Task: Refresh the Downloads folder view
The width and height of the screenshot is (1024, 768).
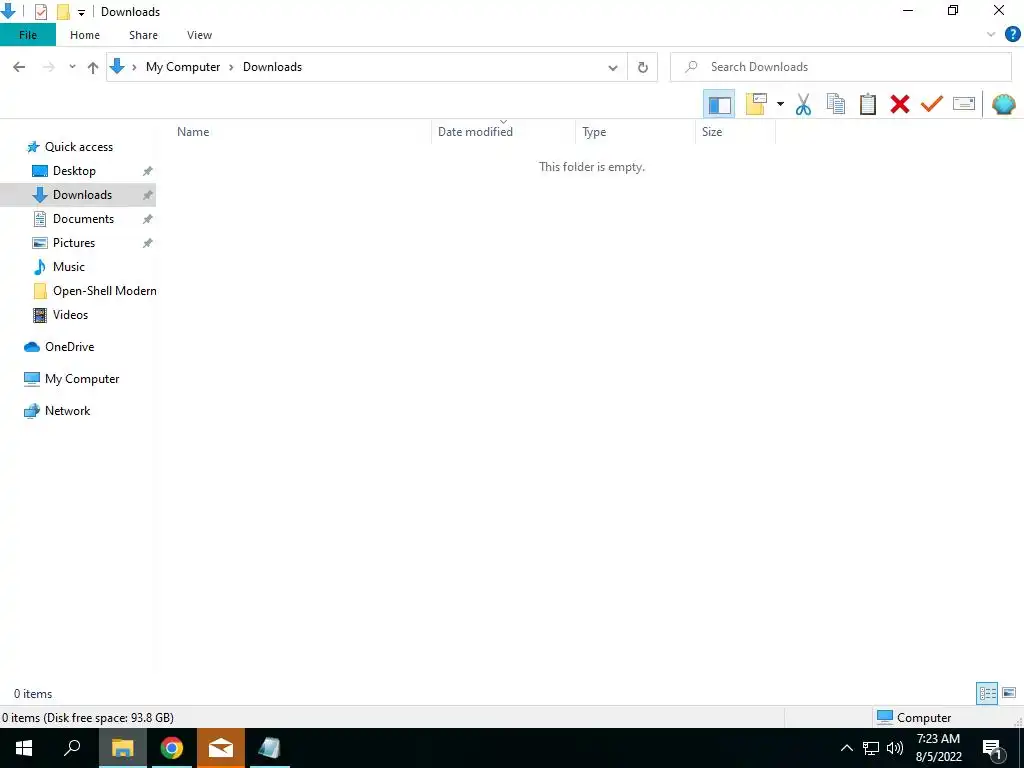Action: (x=643, y=67)
